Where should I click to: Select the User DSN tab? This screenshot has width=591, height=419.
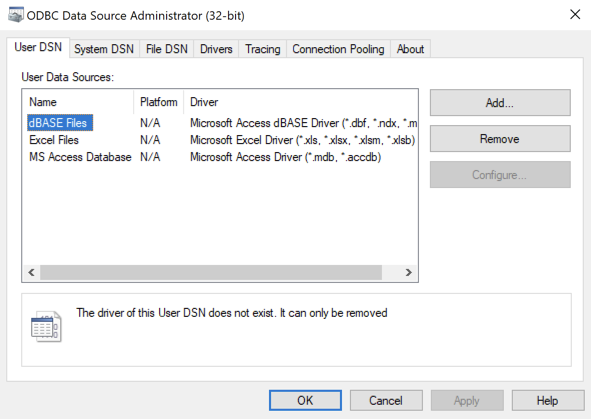click(38, 47)
